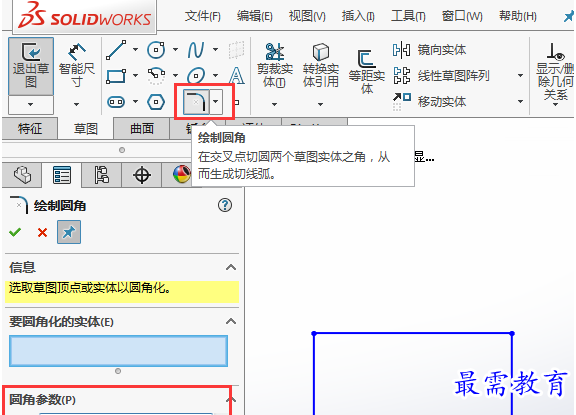The height and width of the screenshot is (415, 576).
Task: Click Mirror Entities (镜向实体)
Action: 429,50
